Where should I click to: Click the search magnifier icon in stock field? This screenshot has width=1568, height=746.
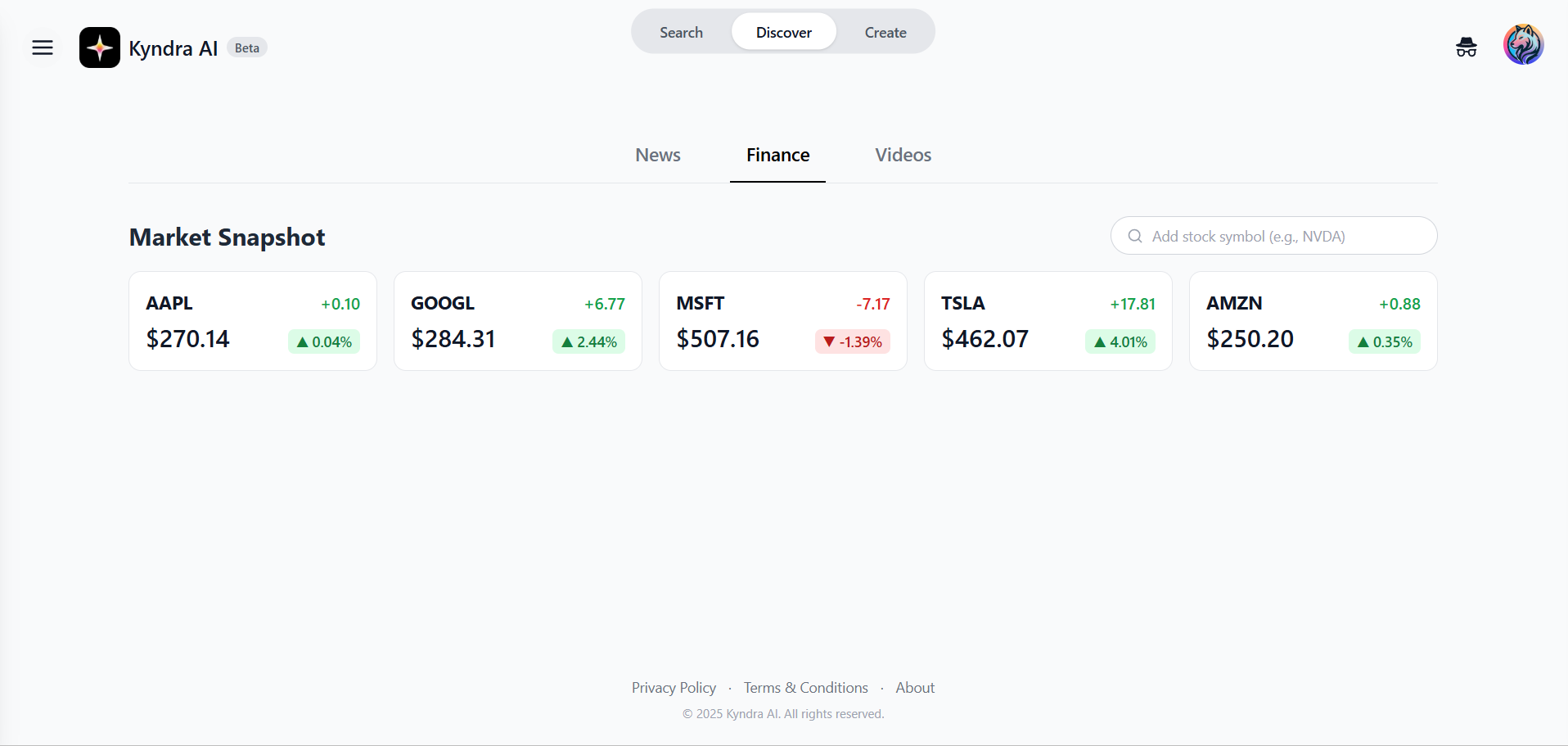(x=1135, y=236)
